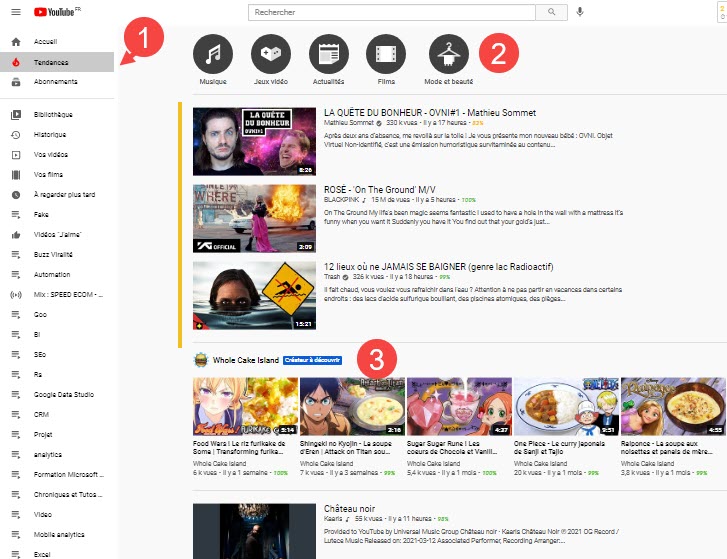
Task: Click the Automation playlist icon
Action: tap(16, 275)
